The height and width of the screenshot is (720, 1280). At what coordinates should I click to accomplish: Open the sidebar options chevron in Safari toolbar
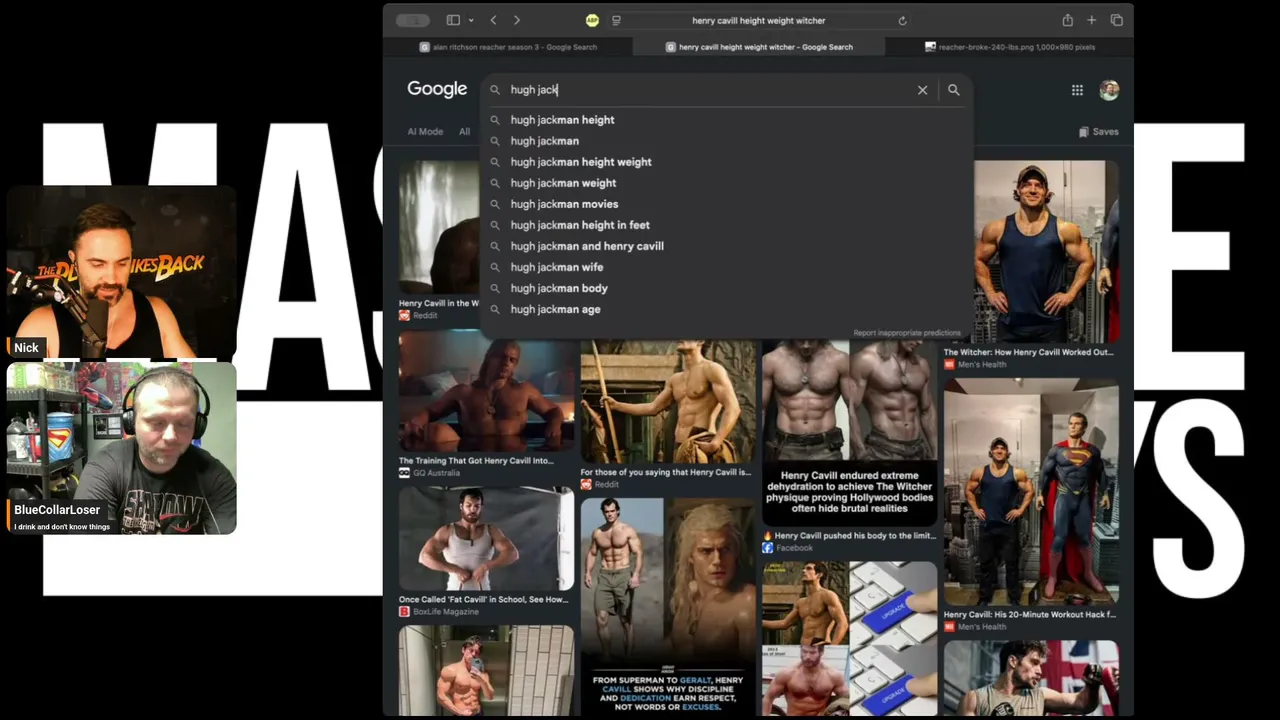click(x=471, y=20)
